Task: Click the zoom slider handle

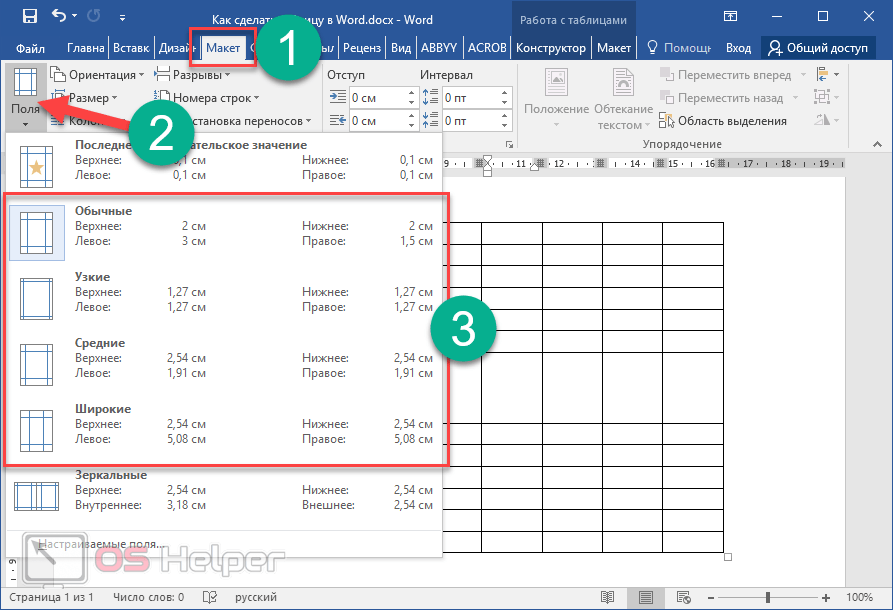Action: [768, 597]
